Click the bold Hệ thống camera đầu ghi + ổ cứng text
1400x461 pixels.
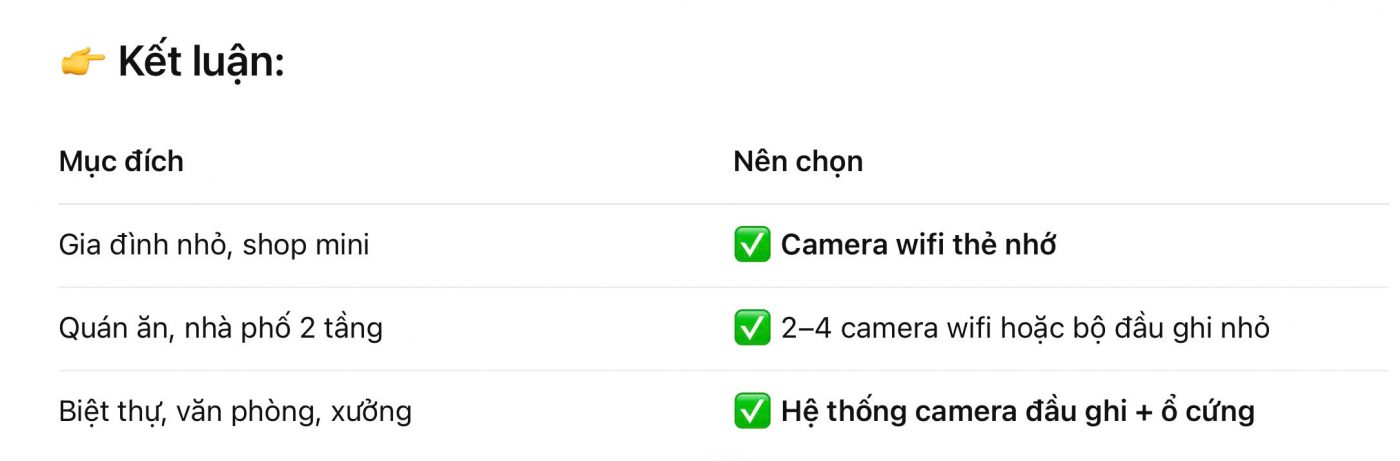click(1018, 411)
